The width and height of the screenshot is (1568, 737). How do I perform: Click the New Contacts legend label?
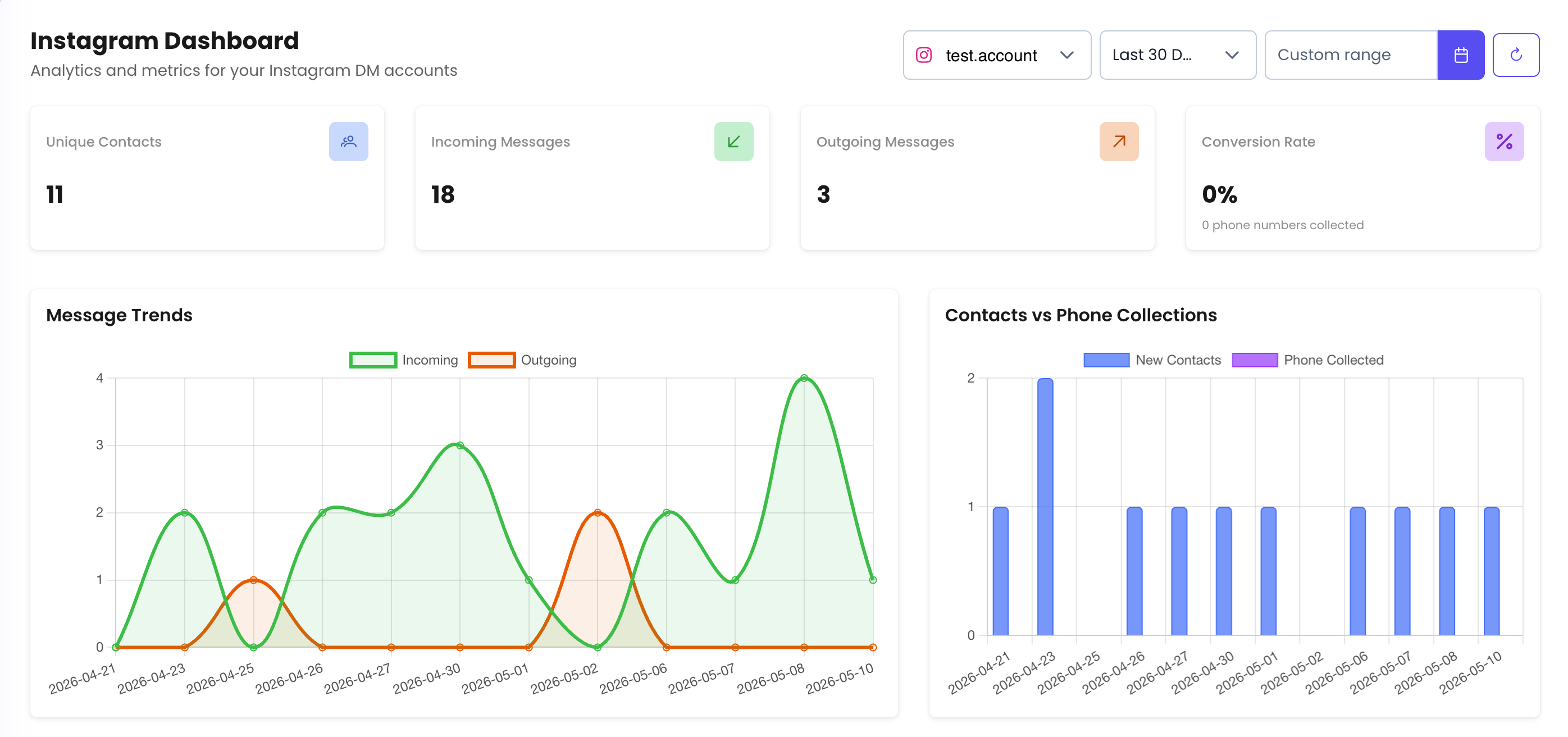click(x=1178, y=360)
